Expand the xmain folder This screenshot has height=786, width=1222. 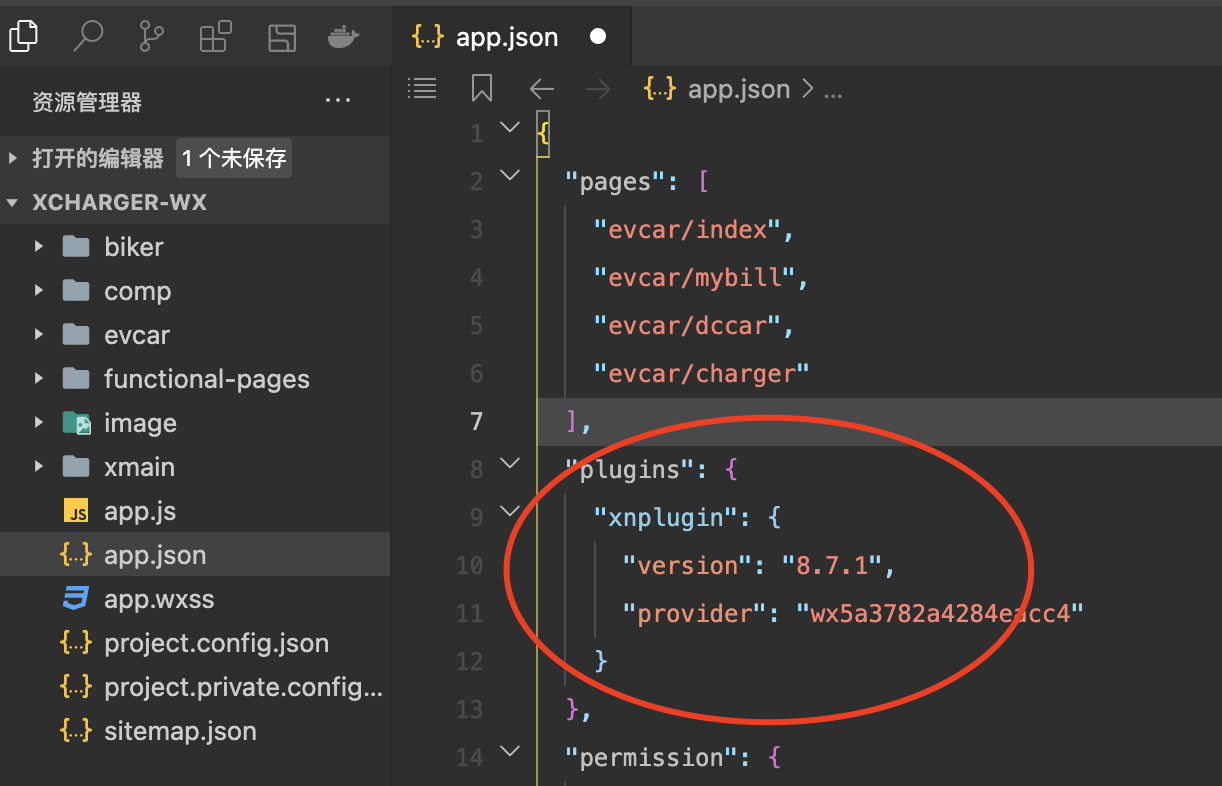[x=195, y=466]
